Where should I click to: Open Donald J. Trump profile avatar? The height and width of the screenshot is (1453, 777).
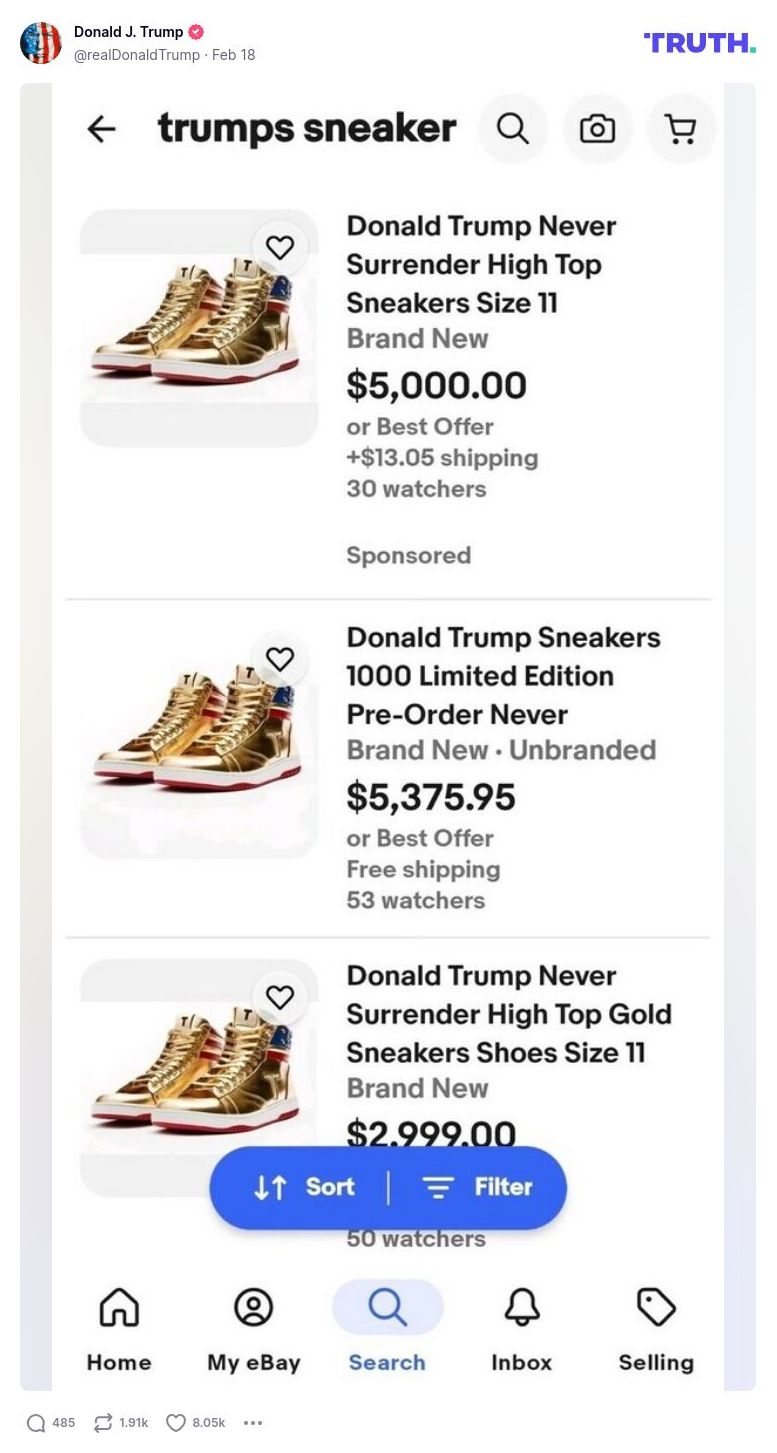(41, 43)
